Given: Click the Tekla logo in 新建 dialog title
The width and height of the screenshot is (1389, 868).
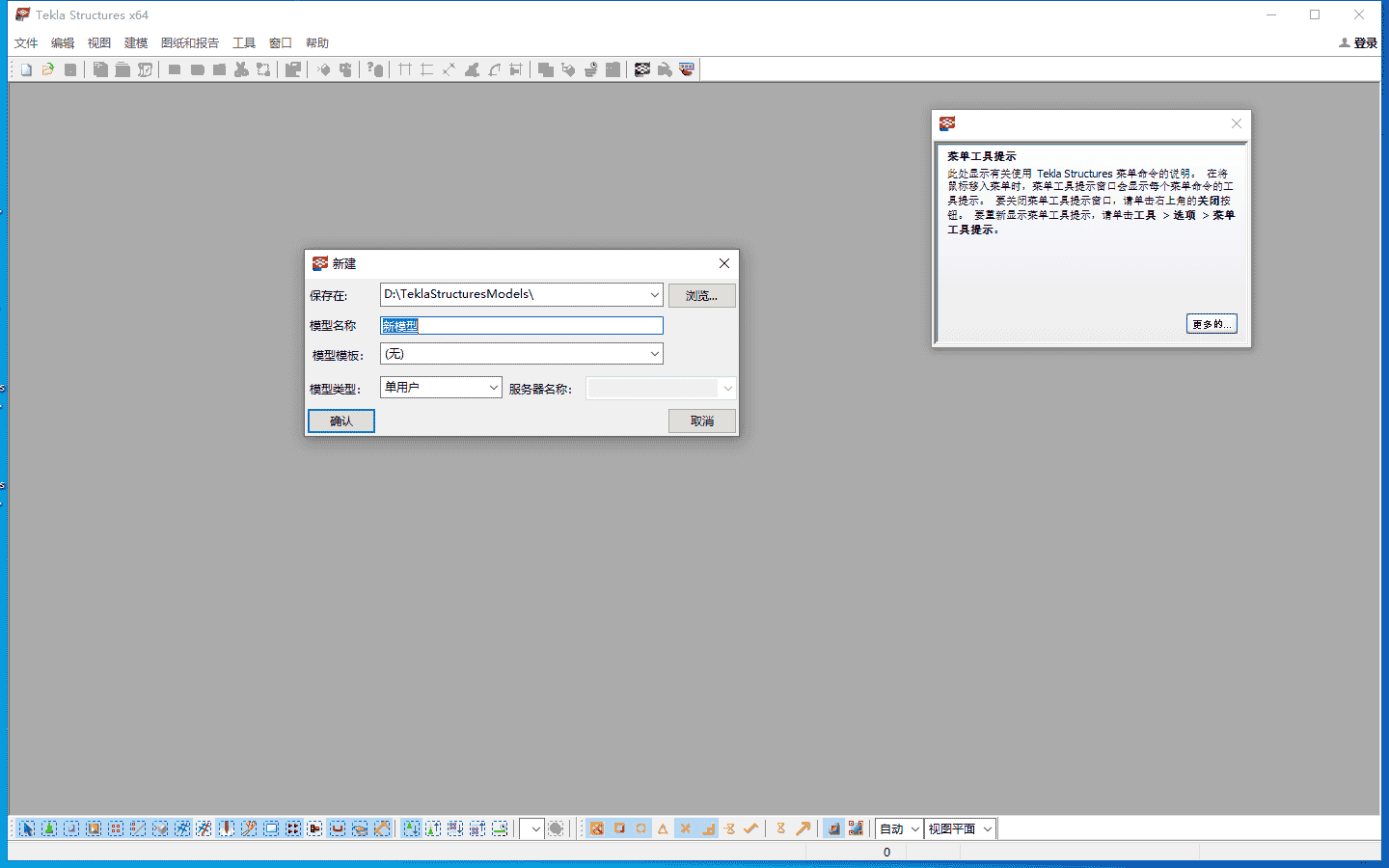Looking at the screenshot, I should pyautogui.click(x=320, y=263).
